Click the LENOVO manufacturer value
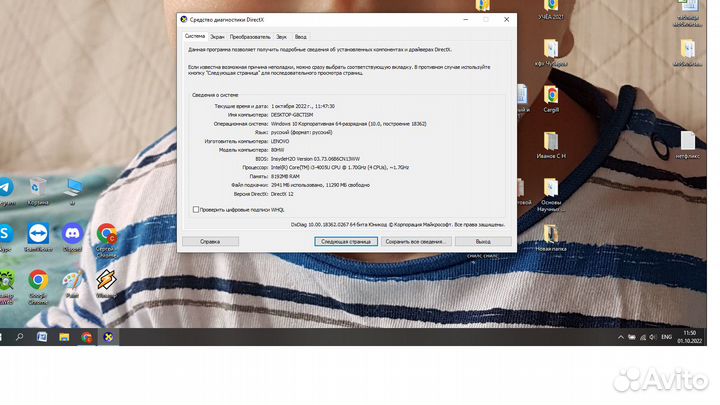 tap(280, 141)
